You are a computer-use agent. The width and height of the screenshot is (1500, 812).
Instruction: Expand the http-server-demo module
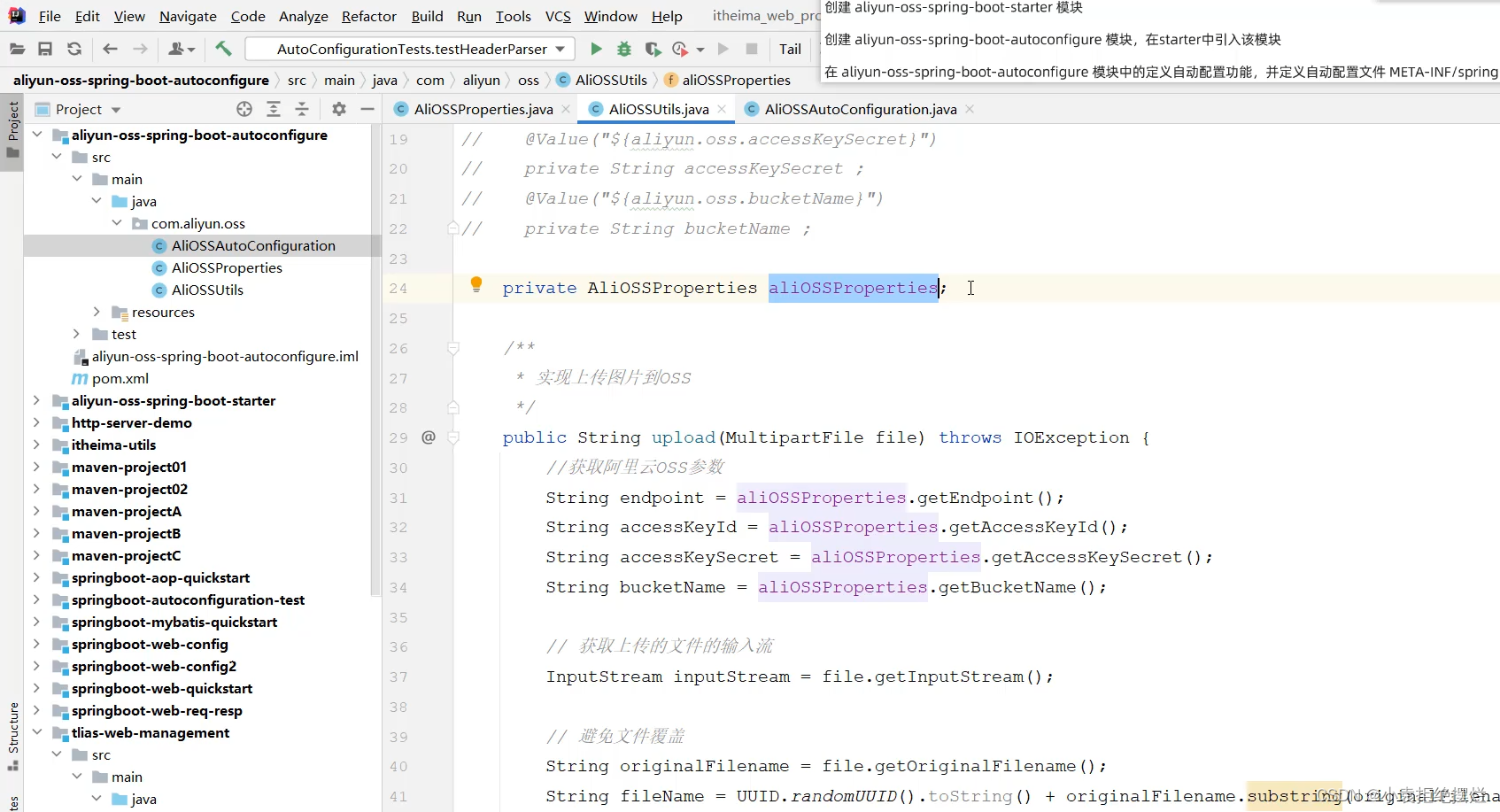tap(37, 422)
